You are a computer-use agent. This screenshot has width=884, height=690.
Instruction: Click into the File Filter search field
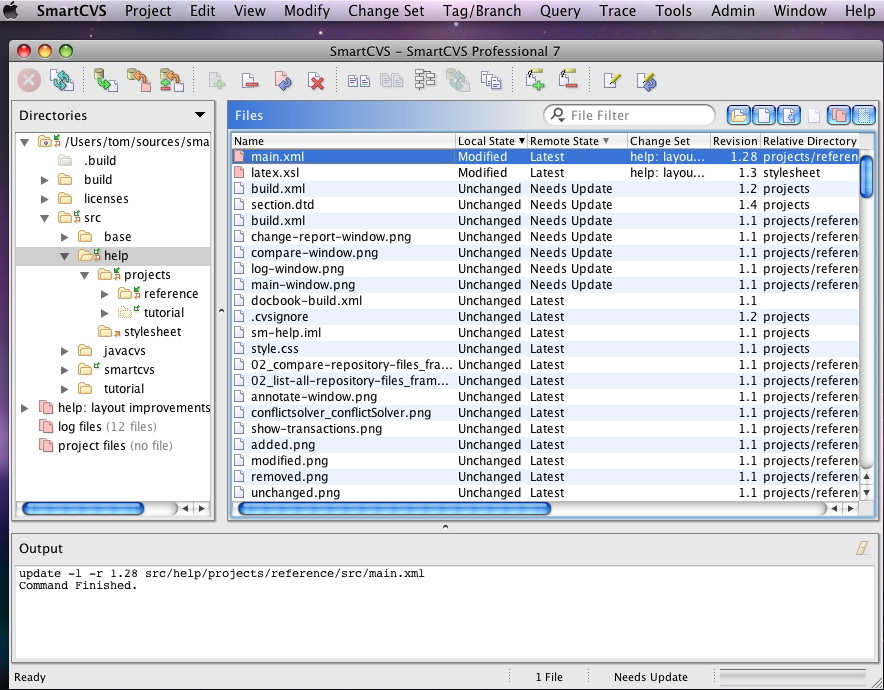coord(637,115)
